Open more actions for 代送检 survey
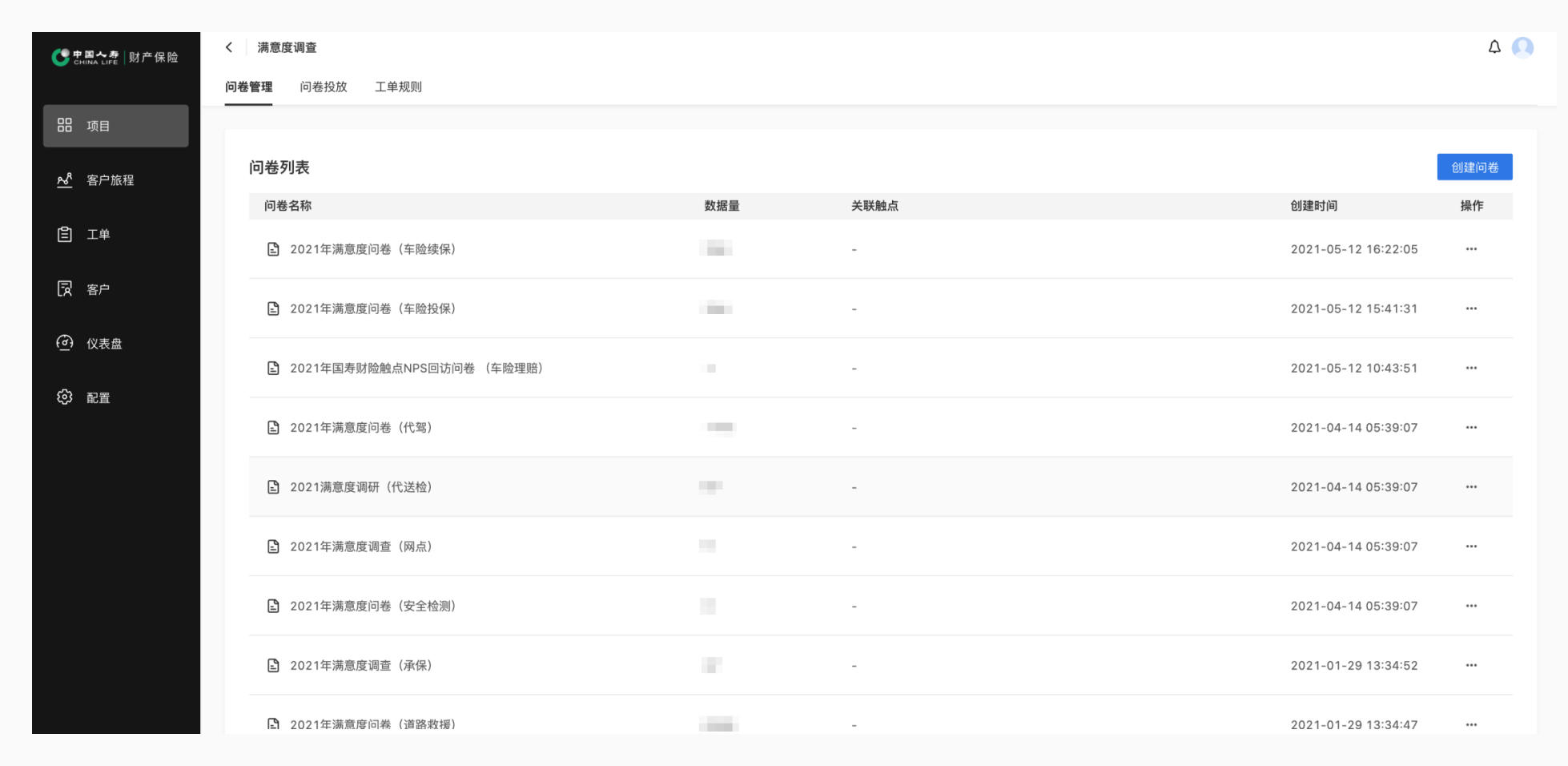 pos(1471,486)
